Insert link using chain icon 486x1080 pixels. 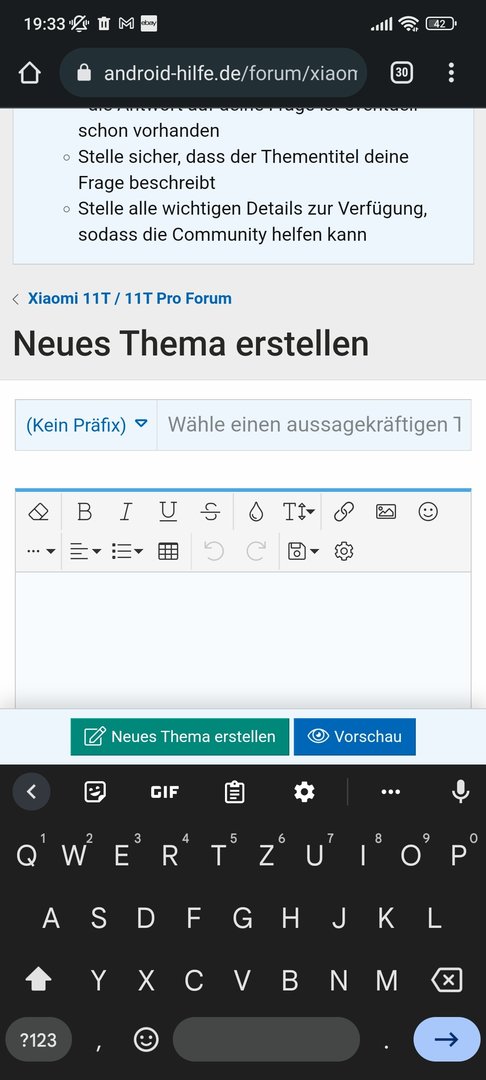click(344, 512)
